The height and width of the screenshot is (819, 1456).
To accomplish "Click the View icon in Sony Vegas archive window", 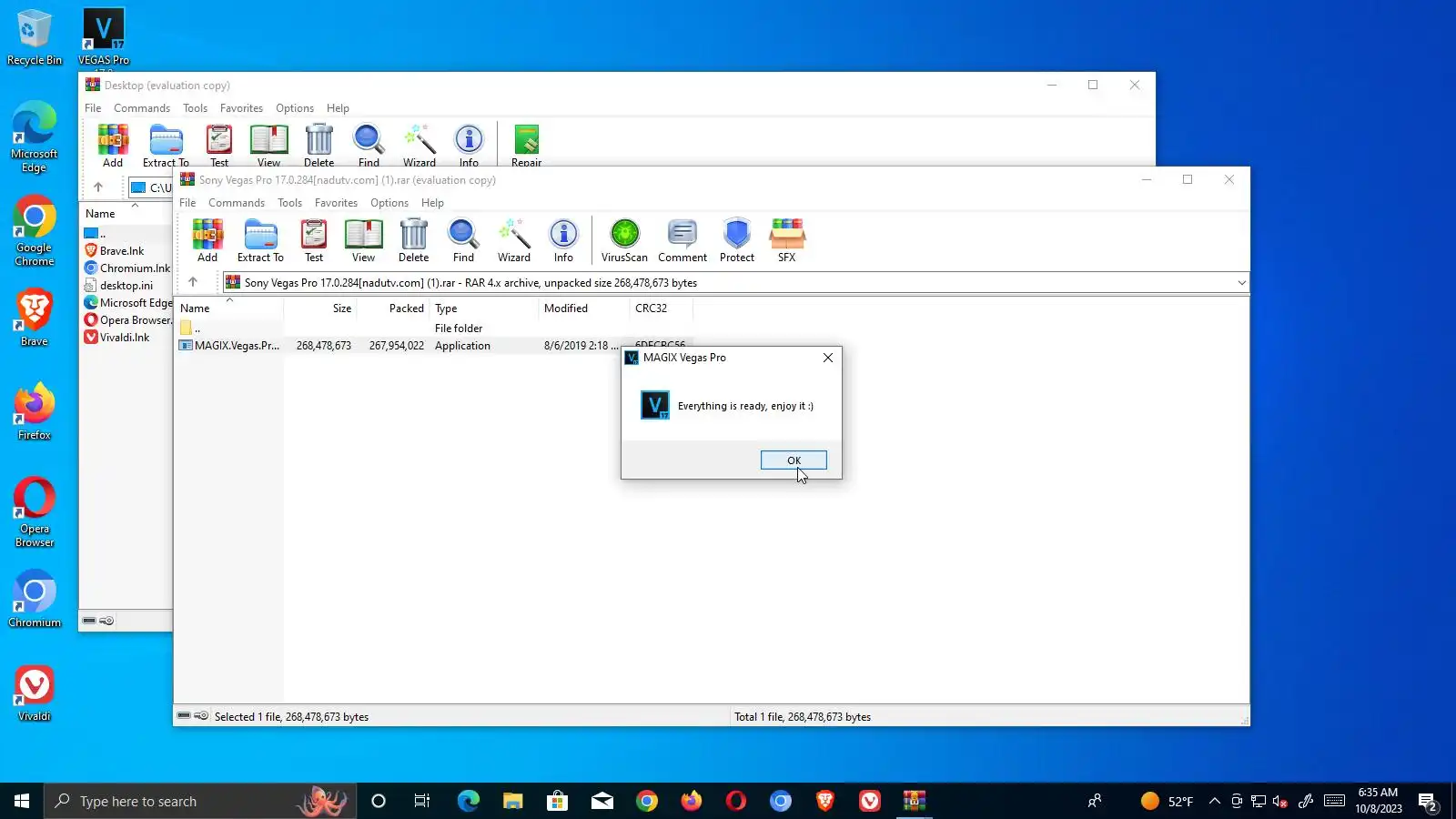I will pos(363,241).
